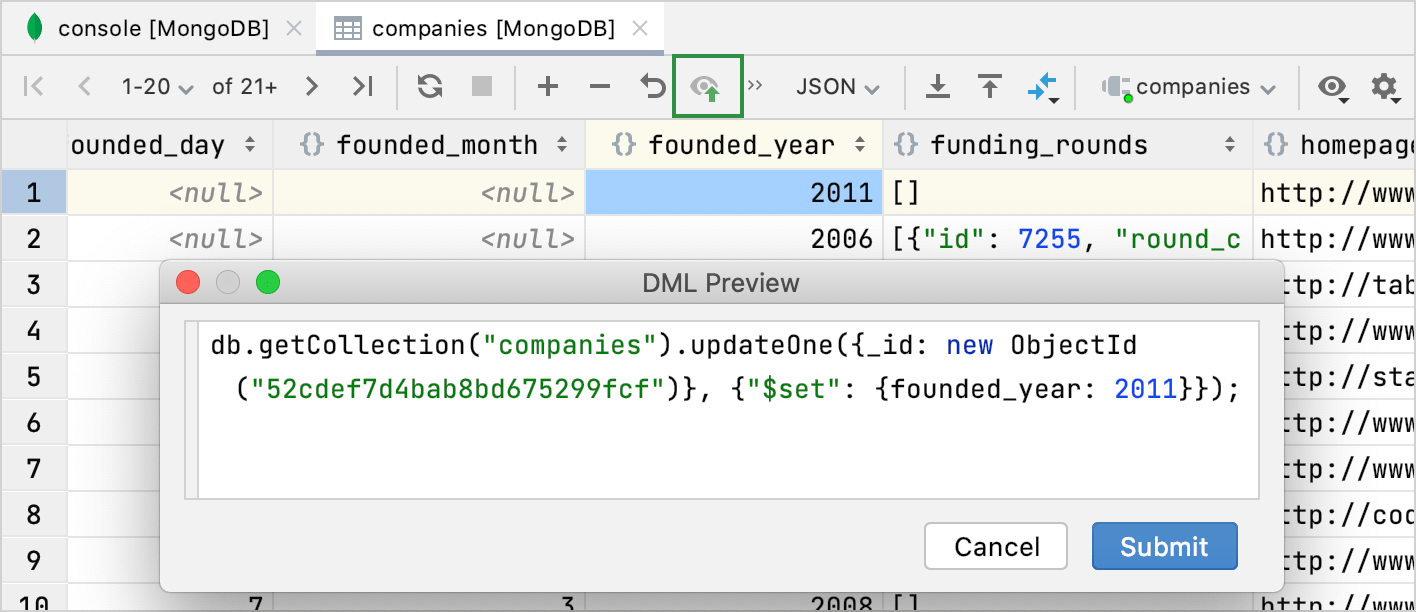Click the Delete Row minus icon
The width and height of the screenshot is (1416, 612).
coord(600,87)
